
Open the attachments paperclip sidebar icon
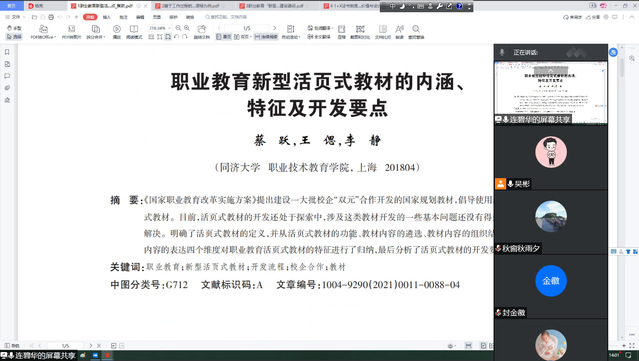[x=7, y=88]
